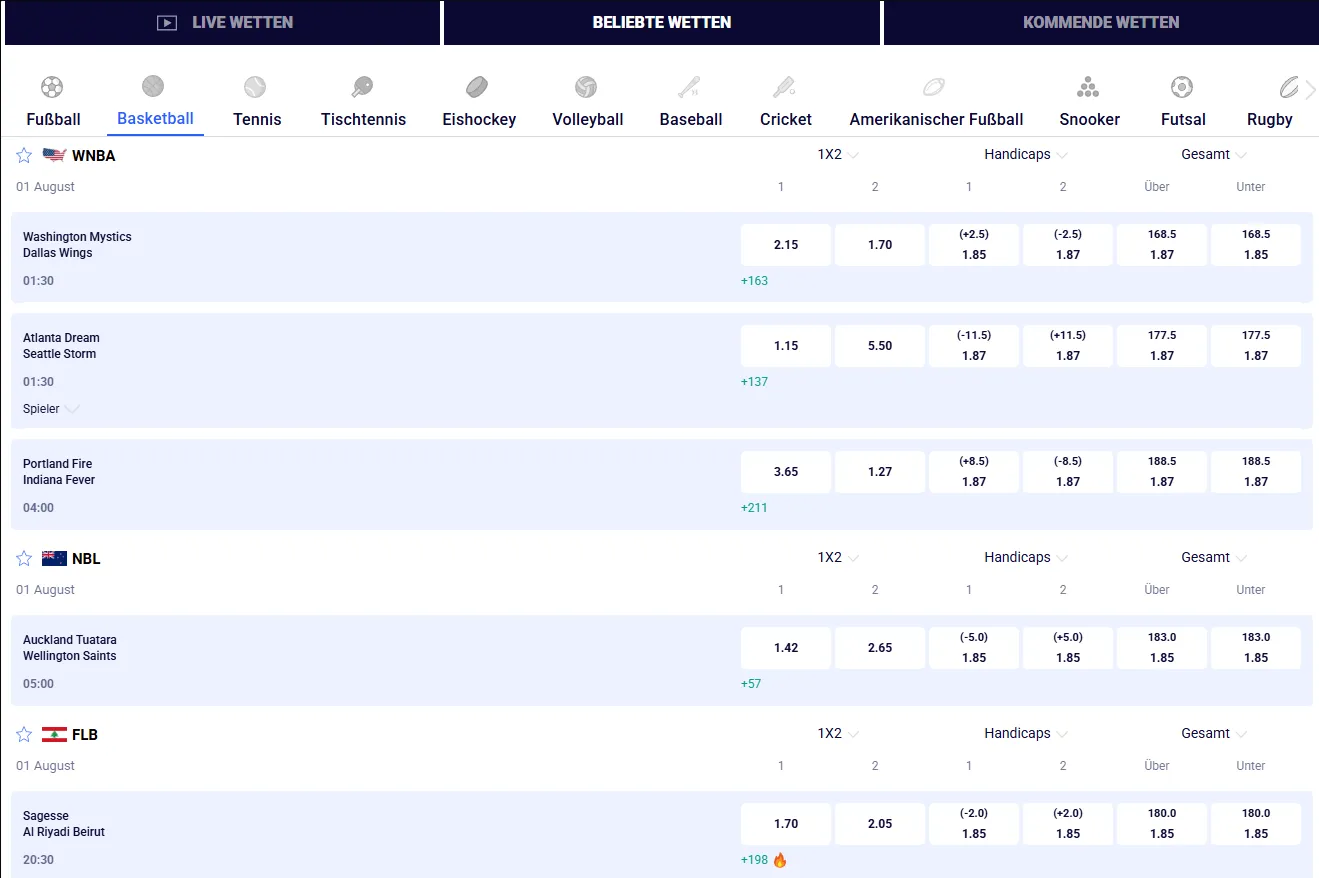Click the Snooker balls icon

pyautogui.click(x=1088, y=87)
